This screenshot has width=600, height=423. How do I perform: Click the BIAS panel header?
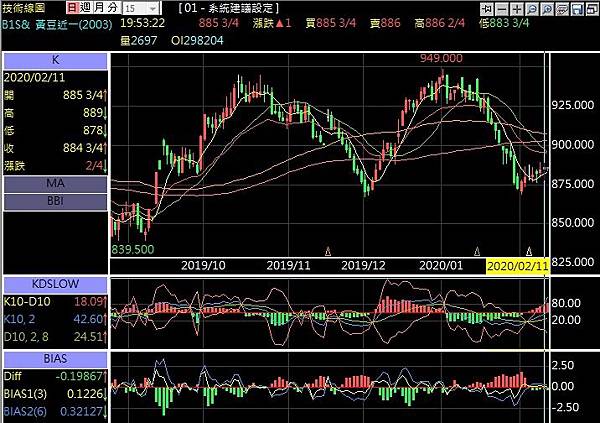(x=55, y=359)
